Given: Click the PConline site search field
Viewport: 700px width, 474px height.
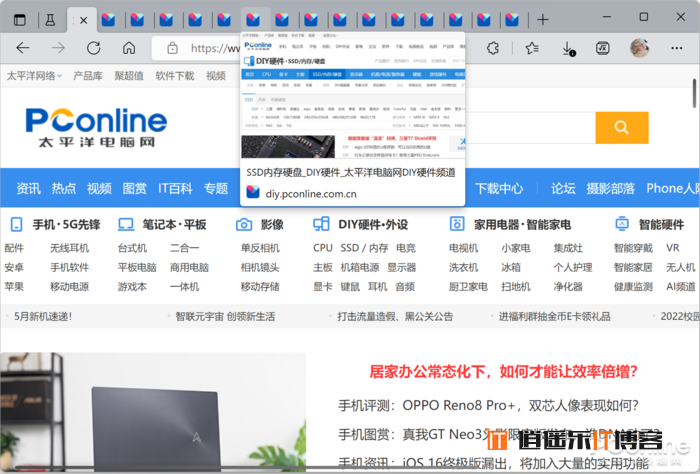Looking at the screenshot, I should click(530, 128).
